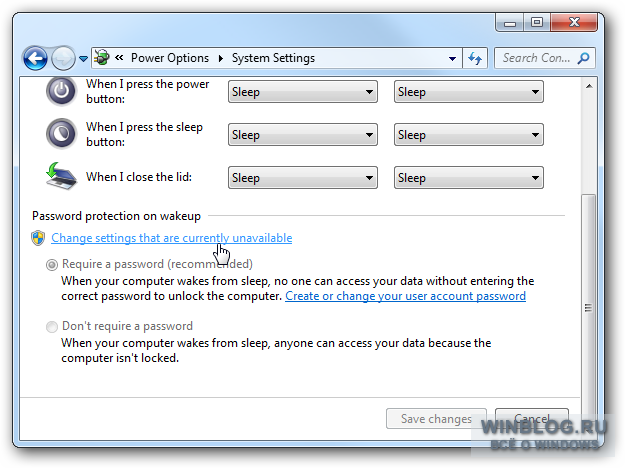625x468 pixels.
Task: Open first close the lid Sleep dropdown
Action: click(x=303, y=178)
